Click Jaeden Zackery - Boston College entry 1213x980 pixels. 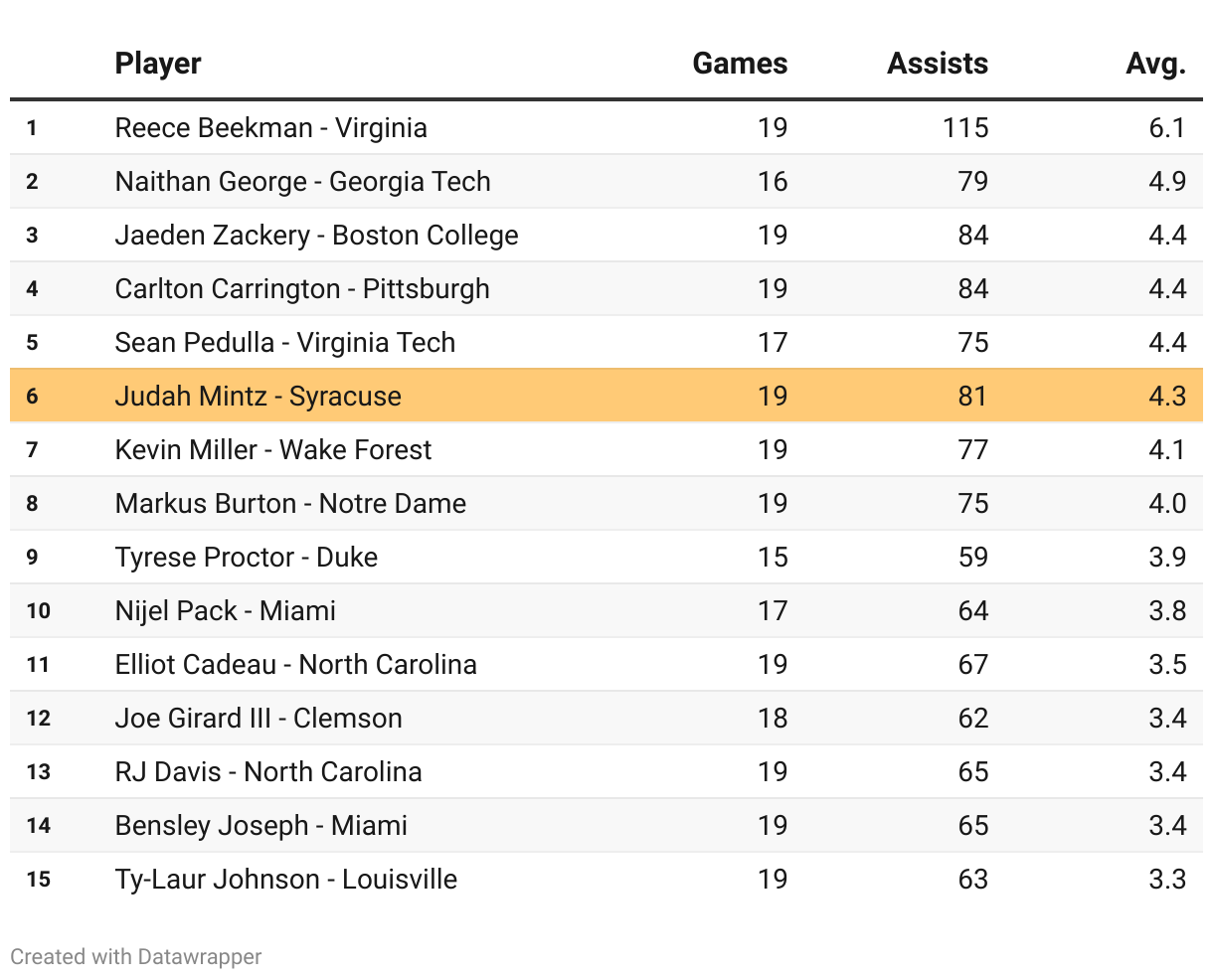[316, 236]
